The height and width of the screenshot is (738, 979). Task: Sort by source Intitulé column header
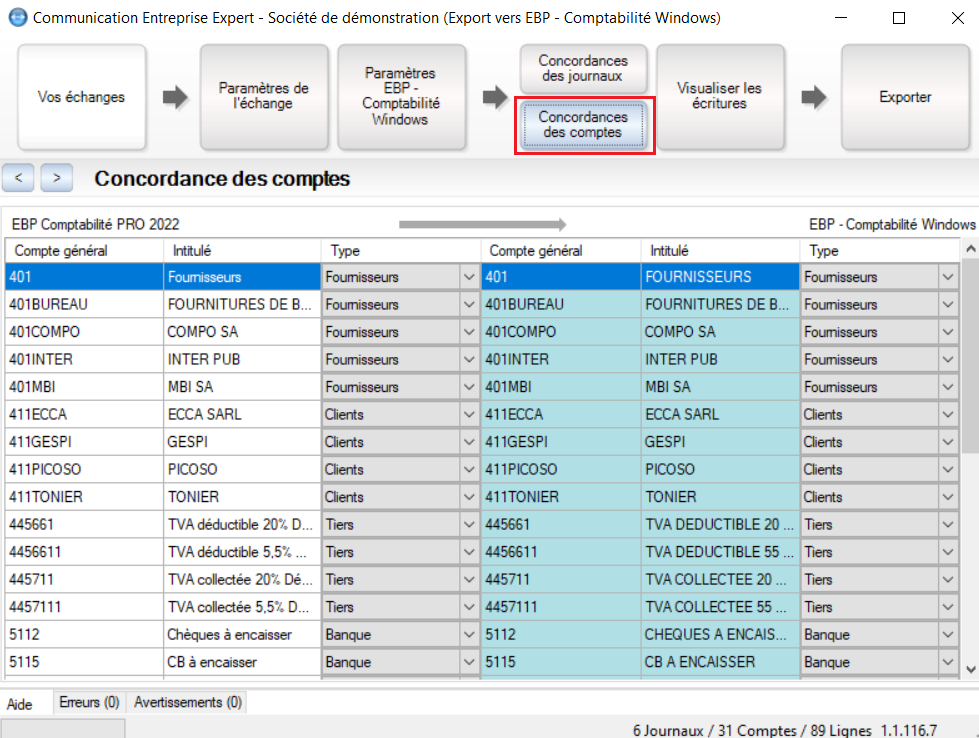[243, 250]
